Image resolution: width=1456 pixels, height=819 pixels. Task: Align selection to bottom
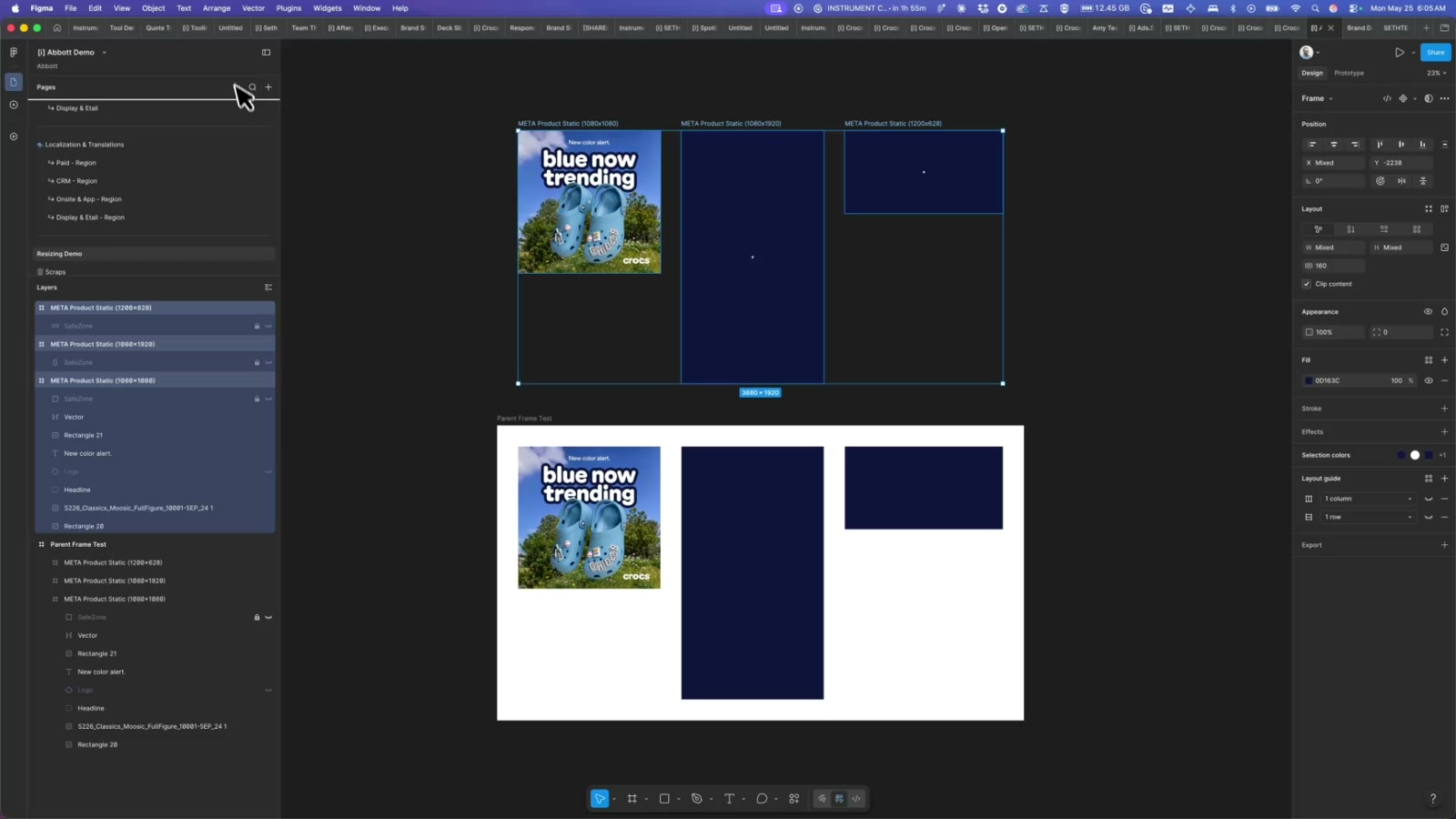click(x=1422, y=145)
